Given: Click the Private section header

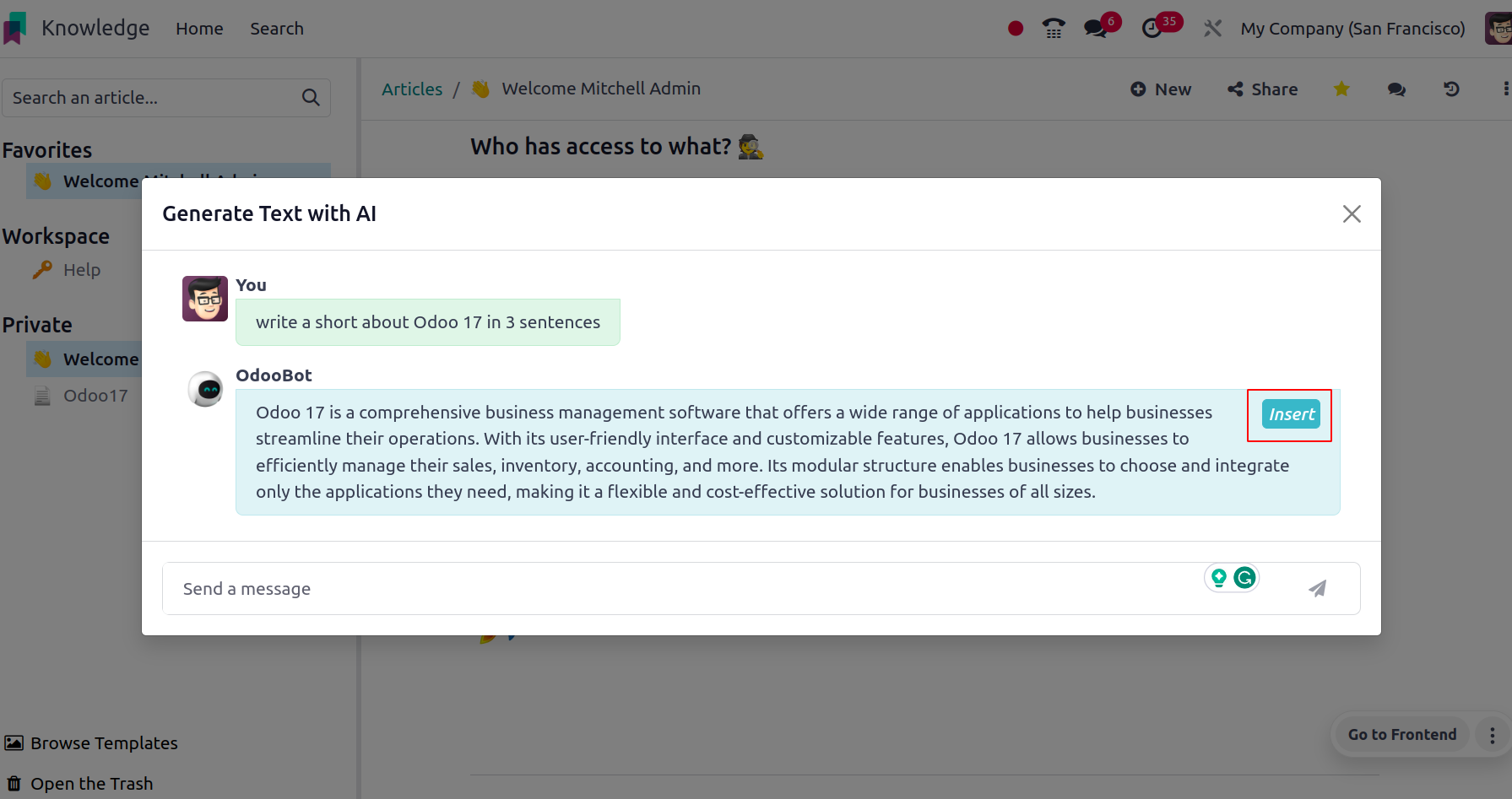Looking at the screenshot, I should [x=37, y=325].
